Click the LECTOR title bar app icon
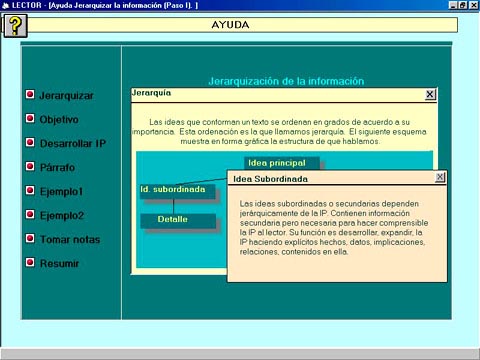The height and width of the screenshot is (360, 480). point(5,5)
